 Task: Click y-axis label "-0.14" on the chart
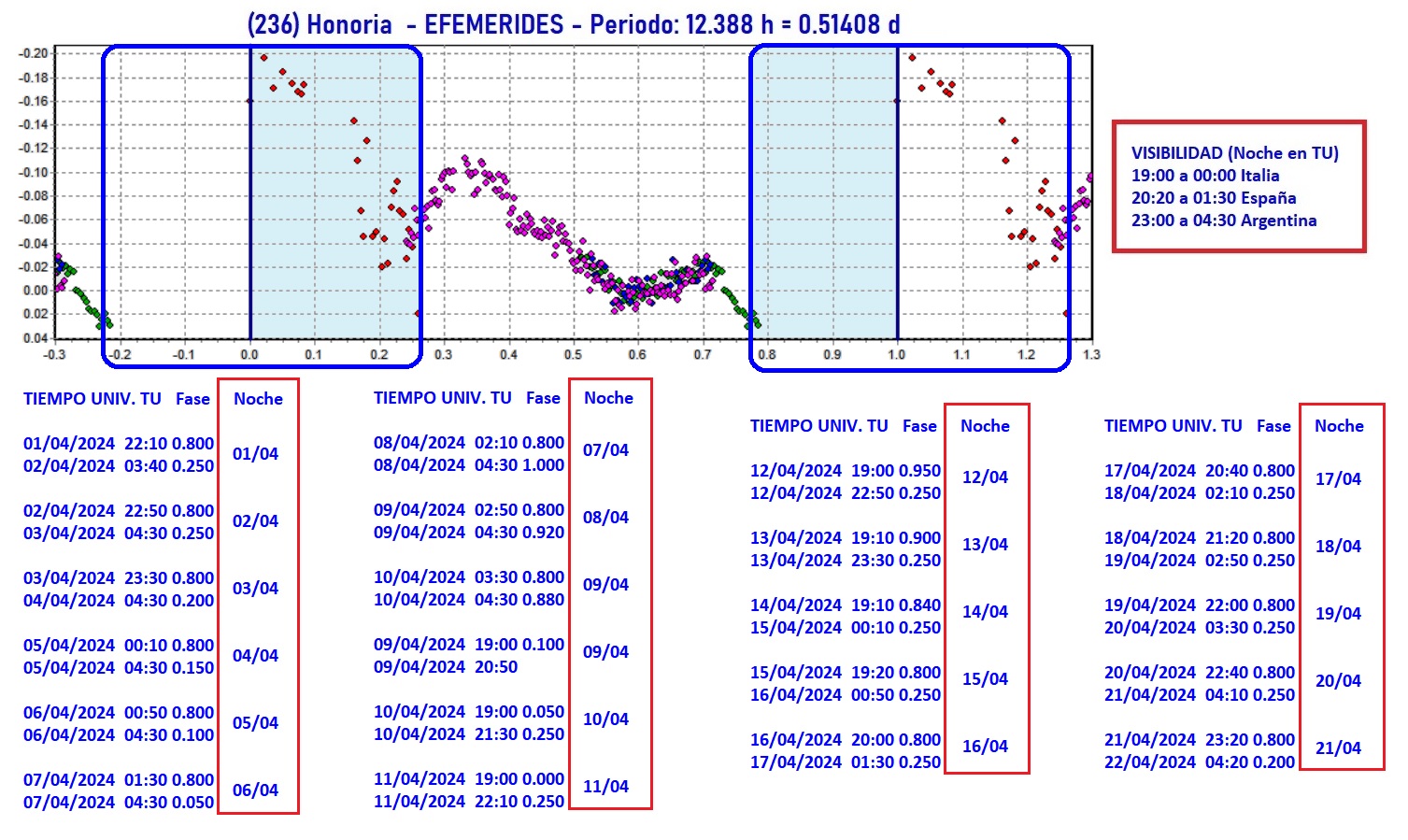pos(34,124)
